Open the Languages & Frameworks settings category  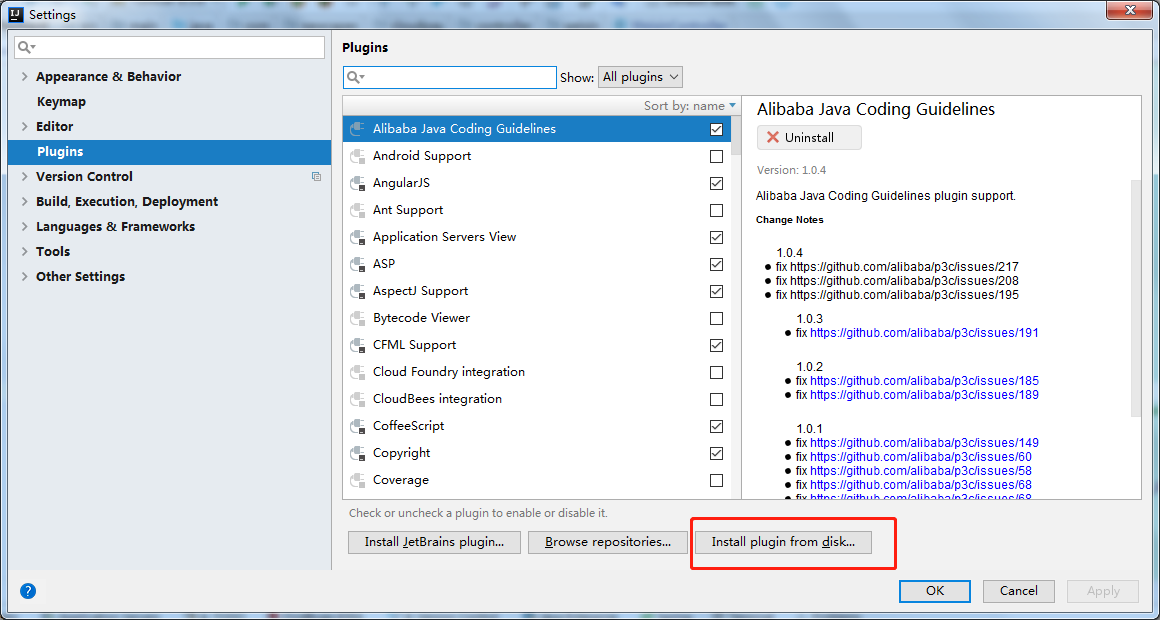115,226
